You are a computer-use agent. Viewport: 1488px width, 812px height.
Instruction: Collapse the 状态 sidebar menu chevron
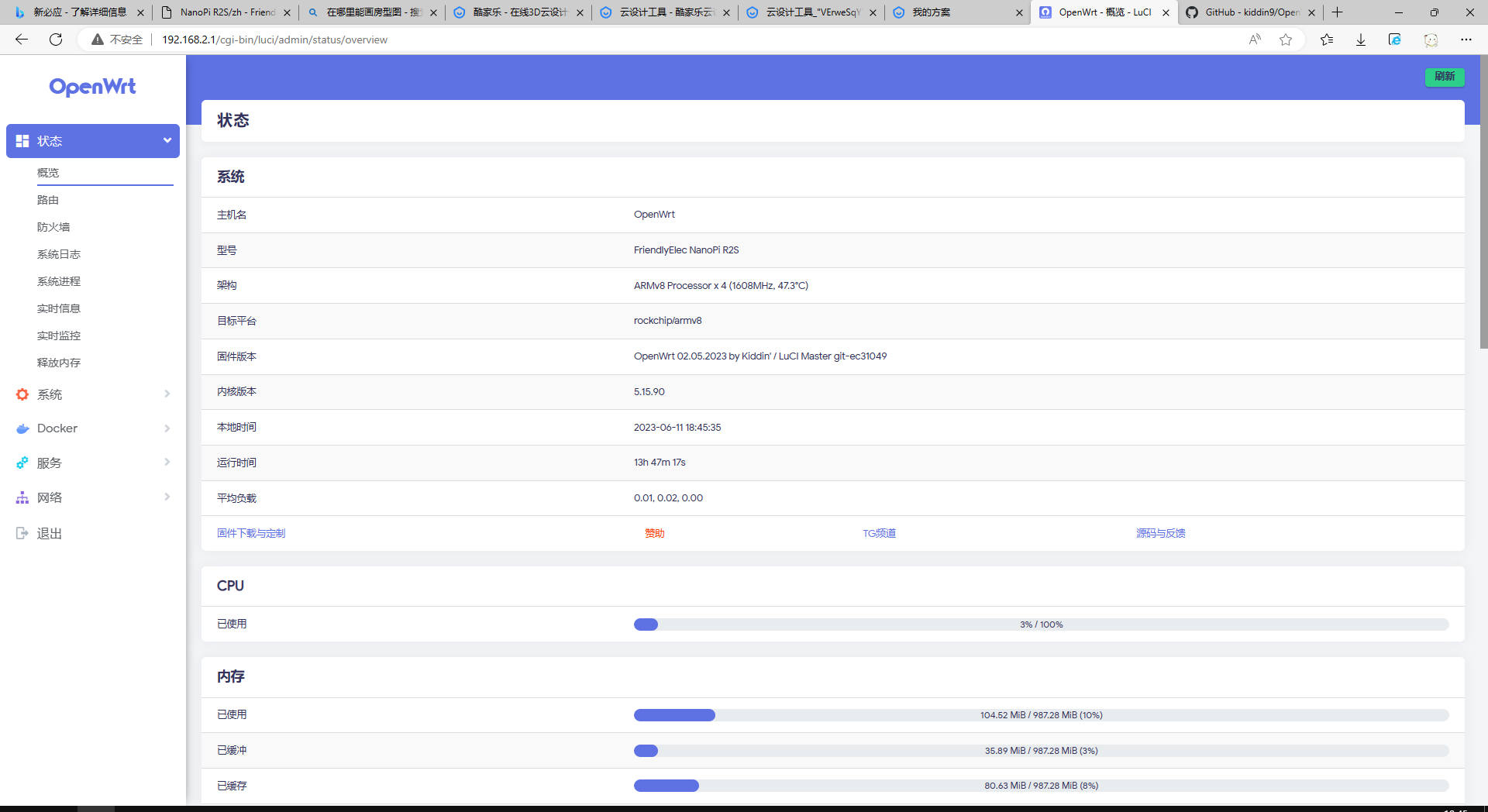click(167, 140)
